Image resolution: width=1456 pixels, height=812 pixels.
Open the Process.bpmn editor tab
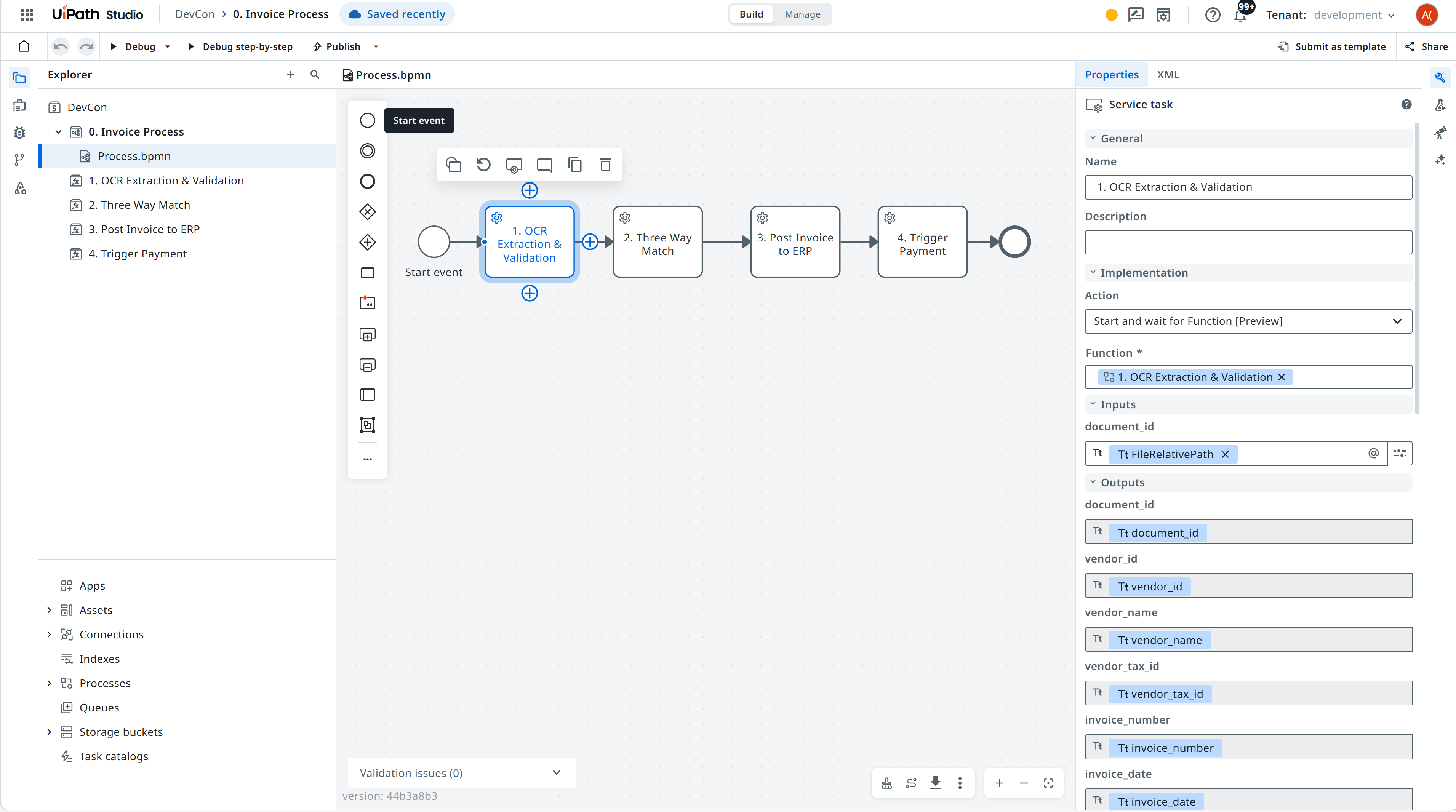coord(387,75)
